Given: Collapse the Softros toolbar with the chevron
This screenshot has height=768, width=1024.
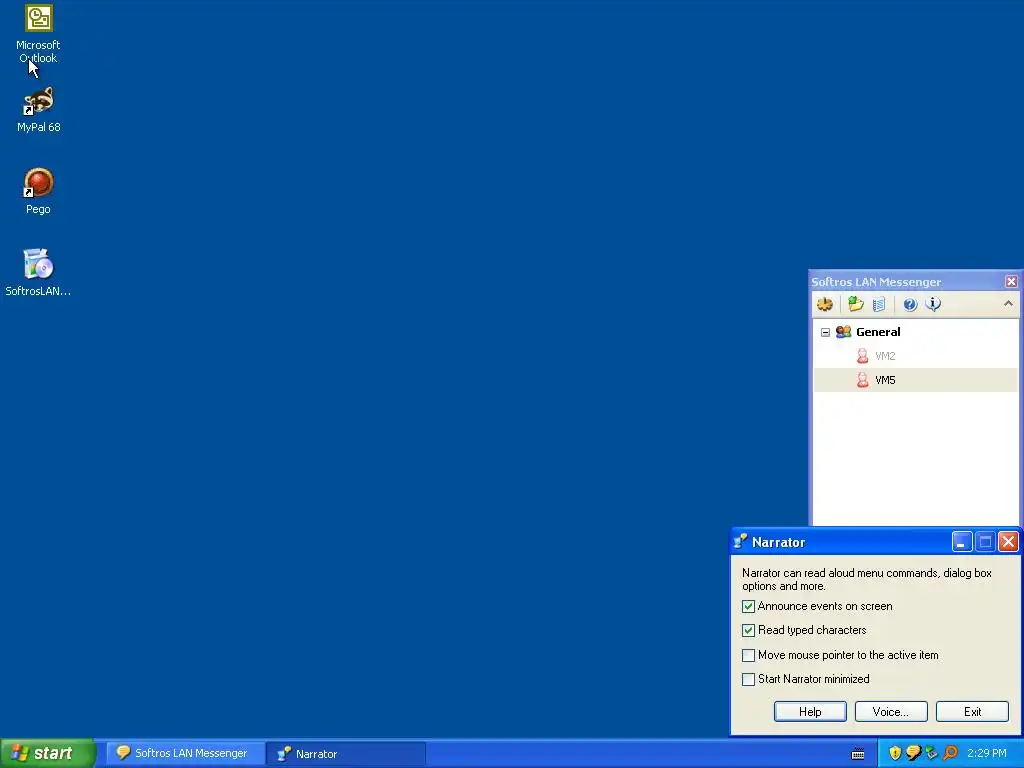Looking at the screenshot, I should (1008, 304).
